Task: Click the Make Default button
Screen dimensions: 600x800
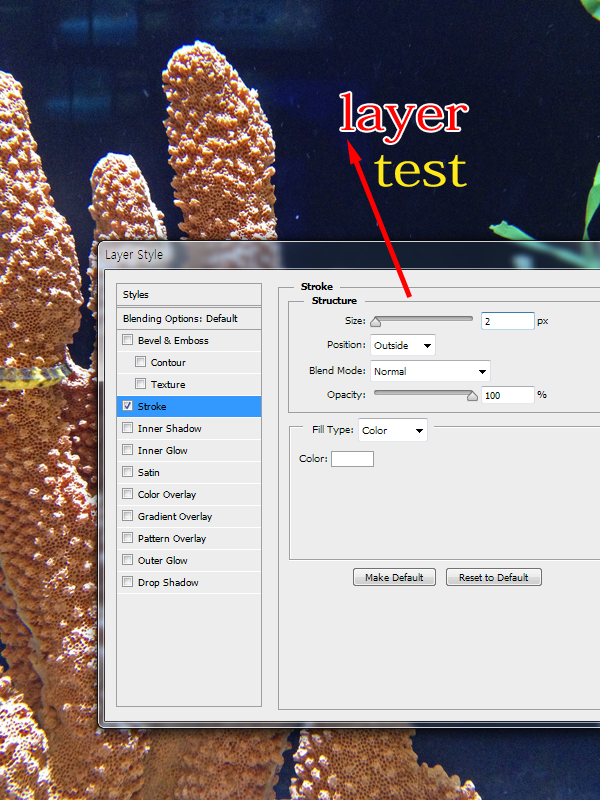Action: 394,577
